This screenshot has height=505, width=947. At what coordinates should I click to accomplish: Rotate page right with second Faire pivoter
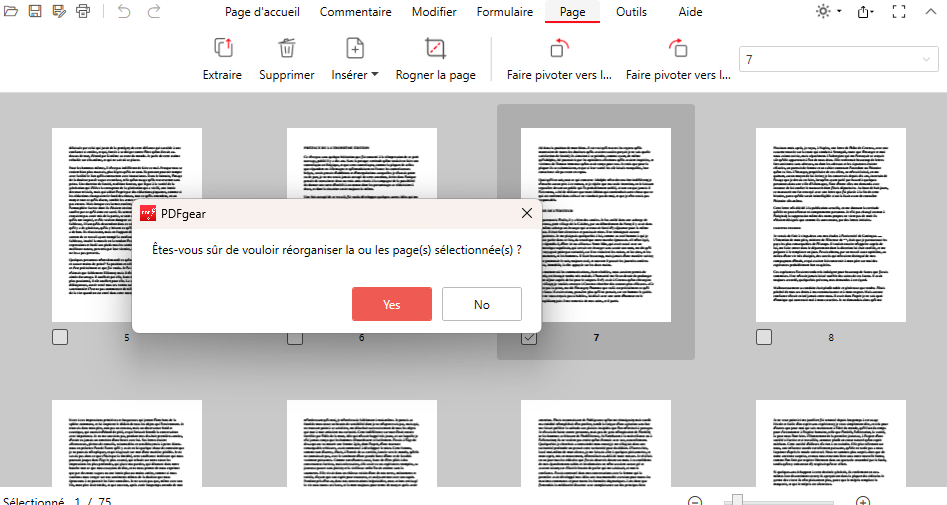[678, 48]
